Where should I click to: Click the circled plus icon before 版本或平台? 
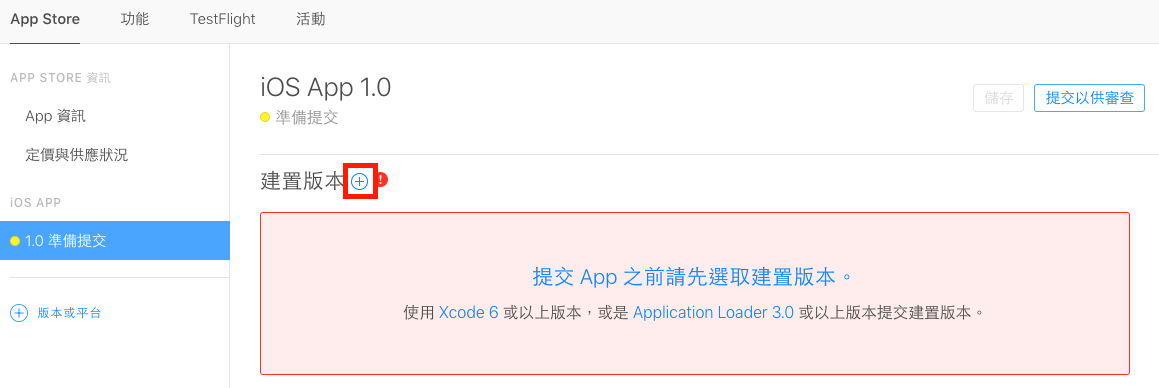19,313
